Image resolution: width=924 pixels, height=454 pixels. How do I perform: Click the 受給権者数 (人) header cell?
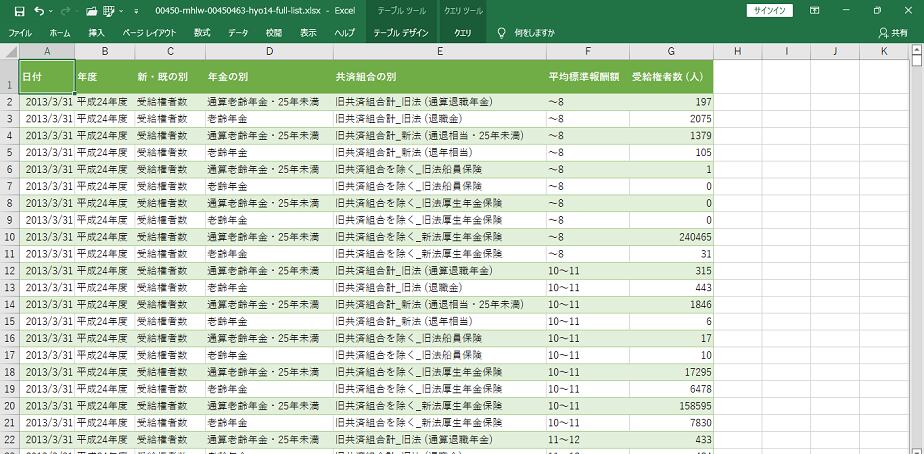point(671,76)
